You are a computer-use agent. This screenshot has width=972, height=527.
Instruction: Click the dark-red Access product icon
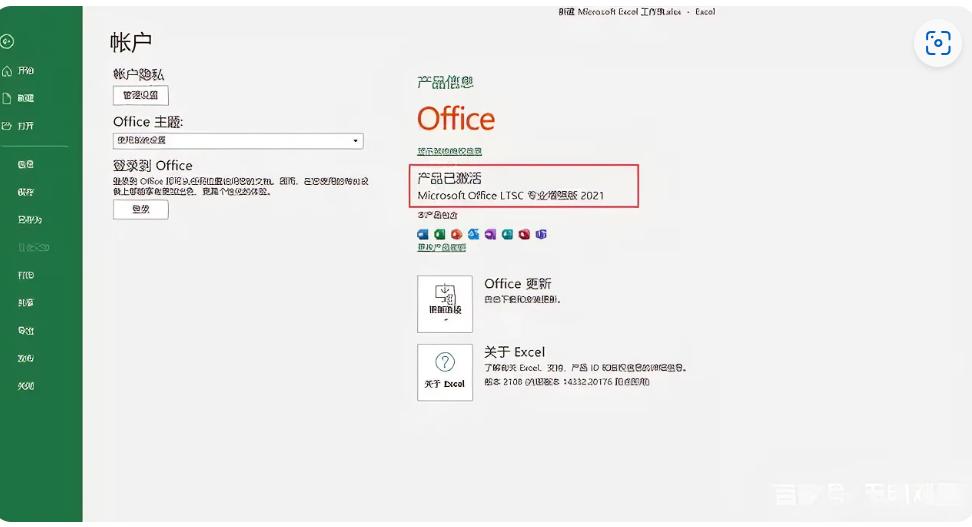click(x=524, y=234)
